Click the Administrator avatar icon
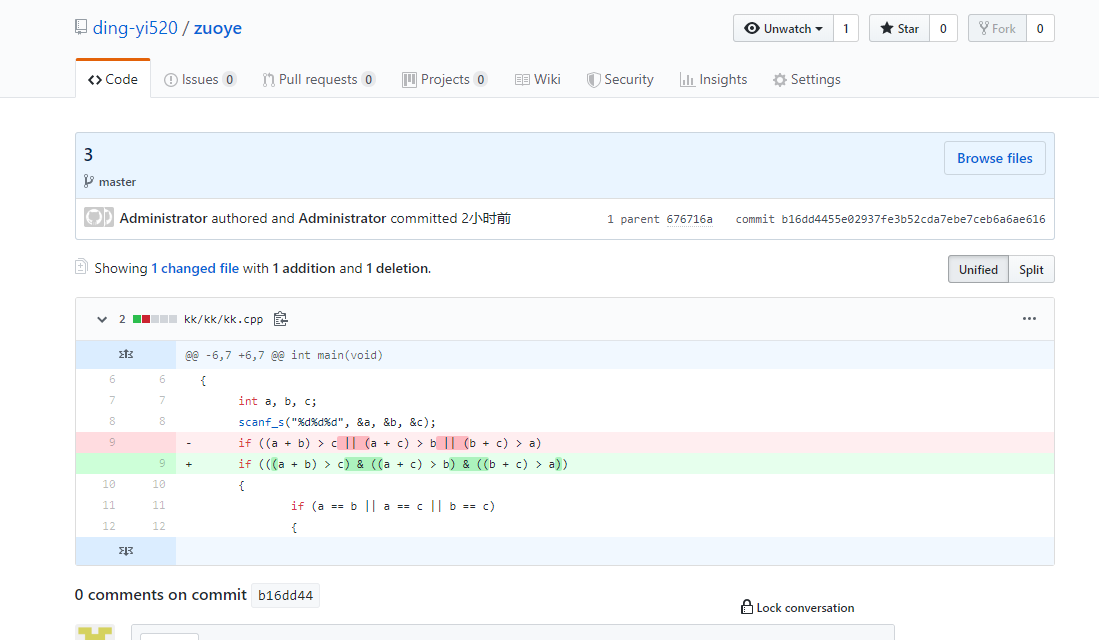 pyautogui.click(x=98, y=218)
